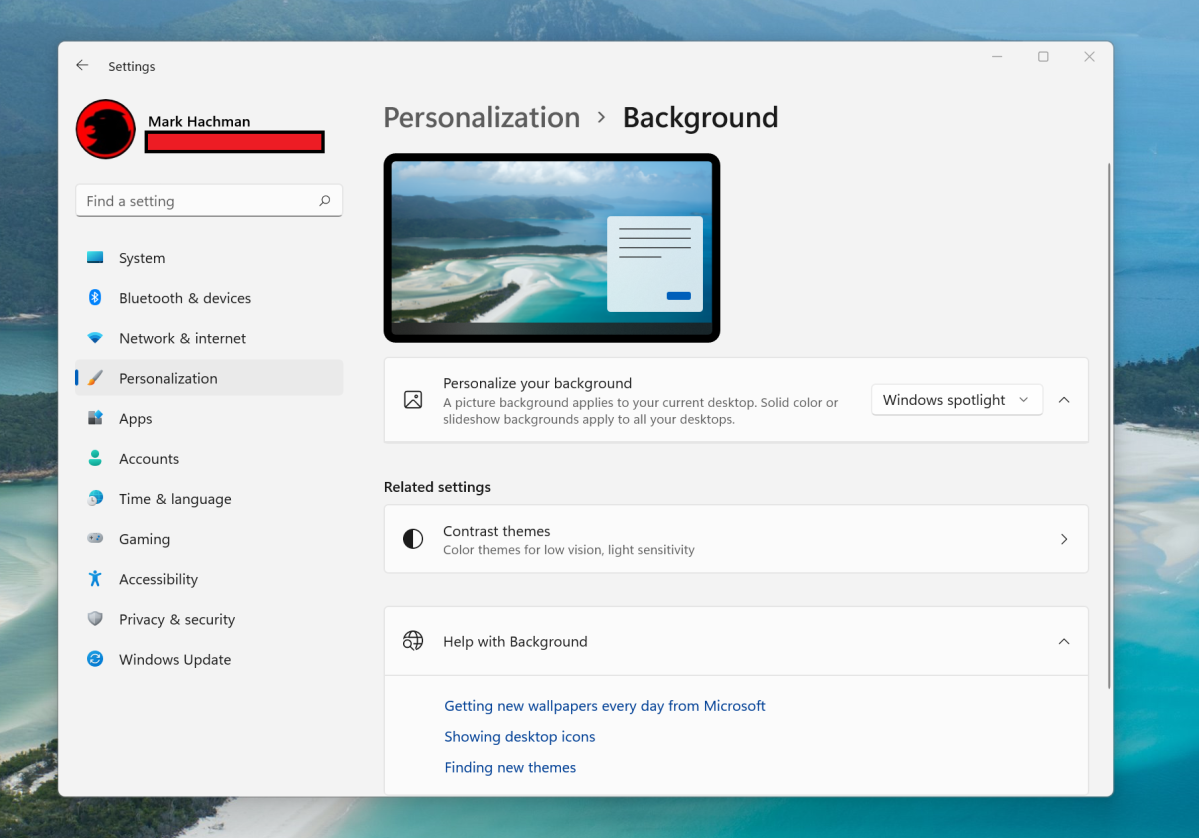Viewport: 1199px width, 838px height.
Task: Open the Privacy & security label
Action: click(x=177, y=619)
